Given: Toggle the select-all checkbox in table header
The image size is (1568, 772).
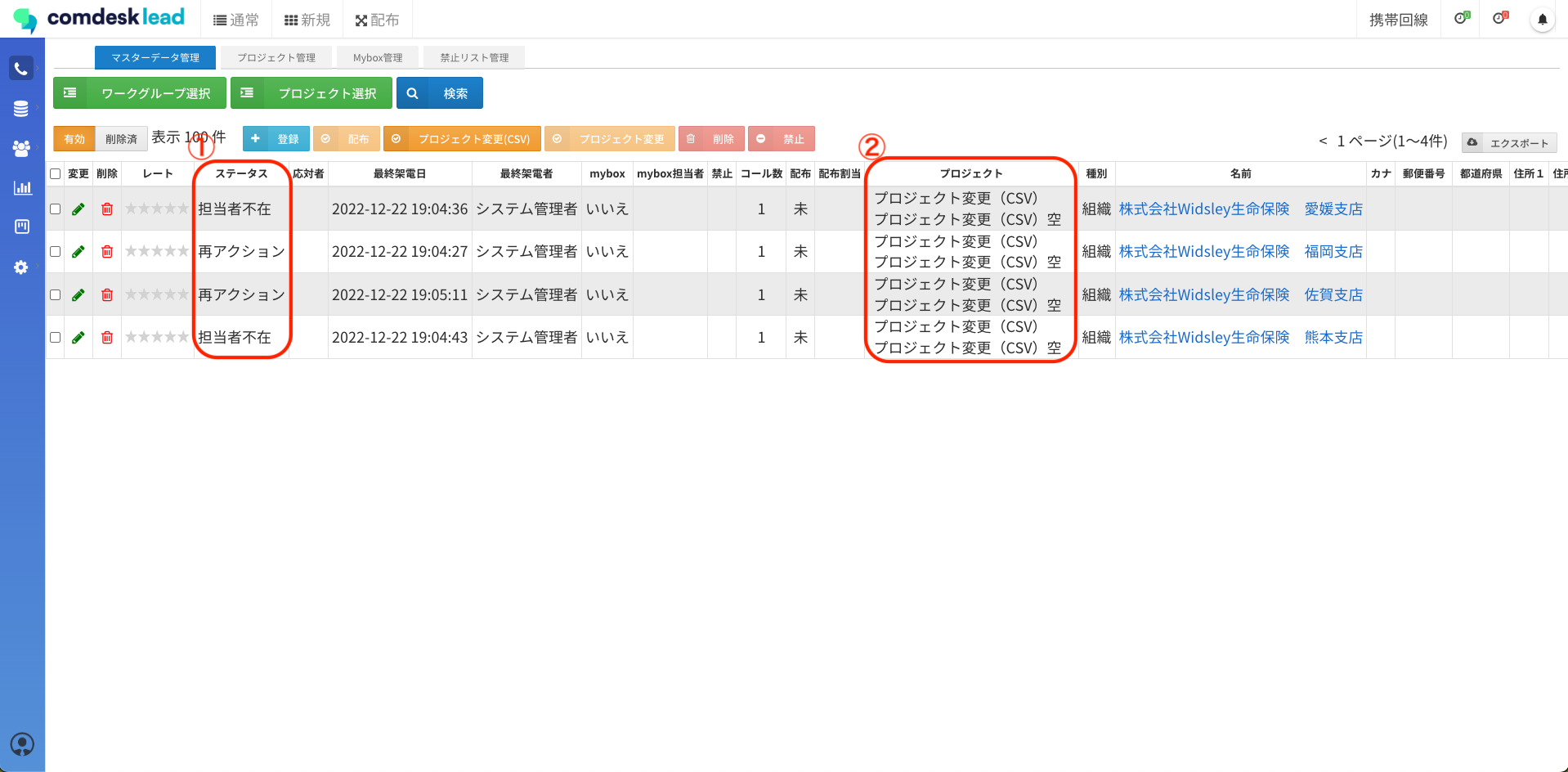Looking at the screenshot, I should click(x=56, y=173).
